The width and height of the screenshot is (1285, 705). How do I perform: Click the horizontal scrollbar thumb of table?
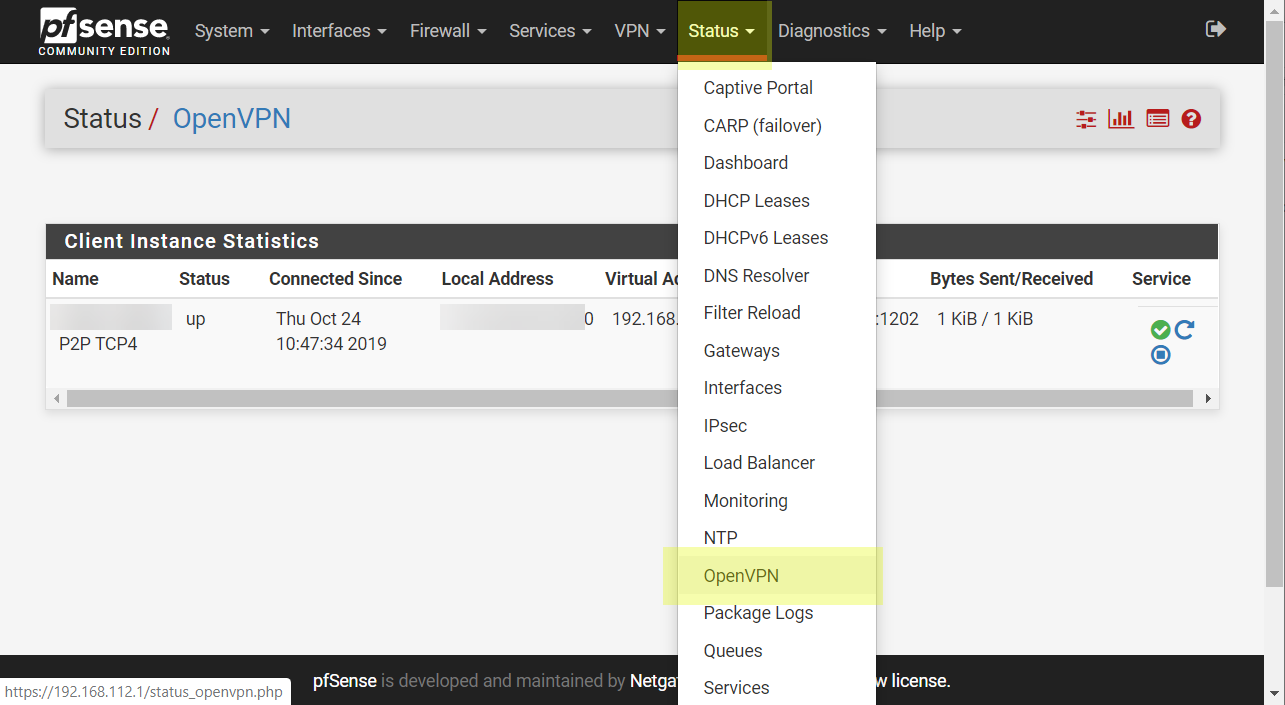pyautogui.click(x=630, y=398)
